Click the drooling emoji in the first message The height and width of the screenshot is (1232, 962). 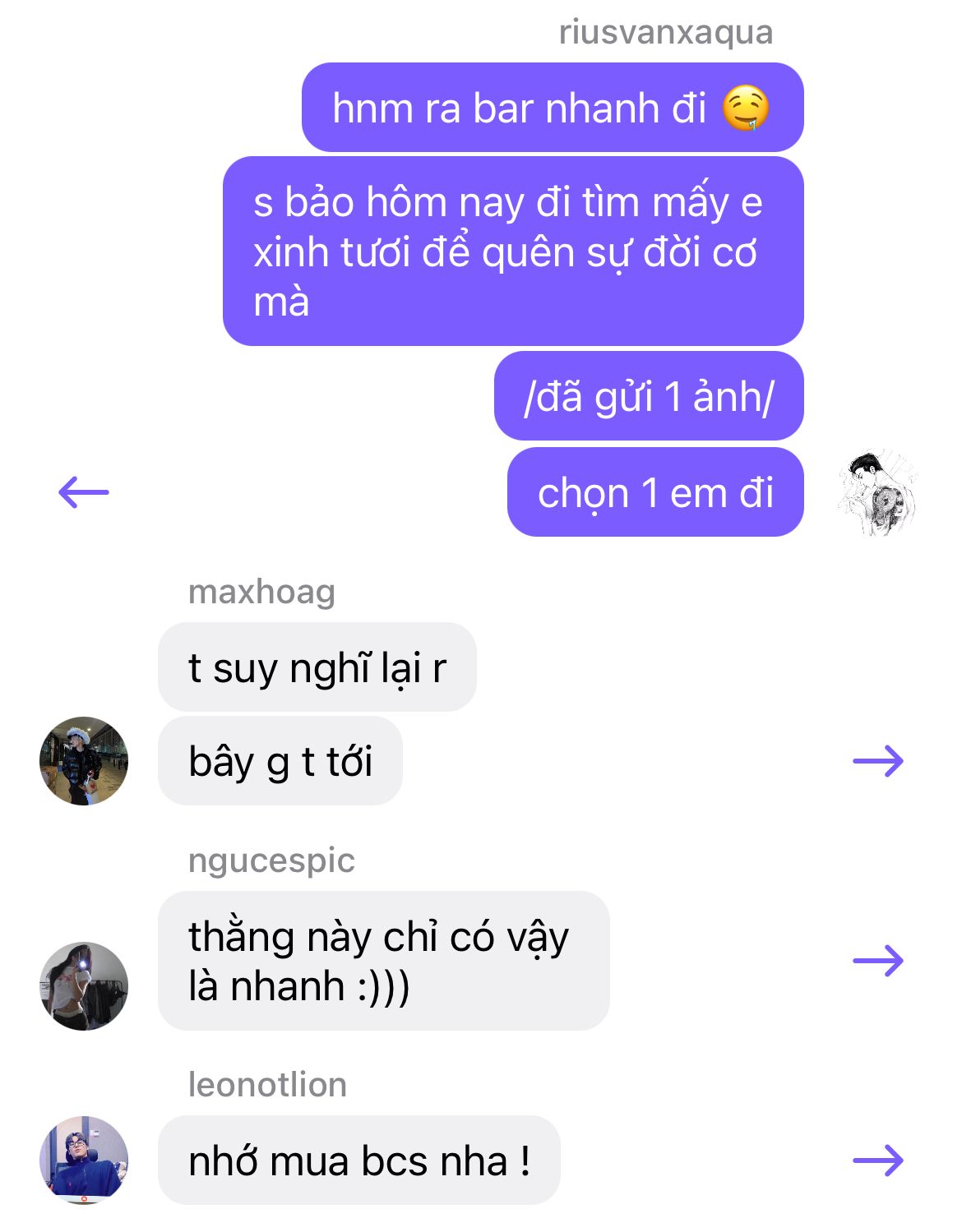point(746,108)
